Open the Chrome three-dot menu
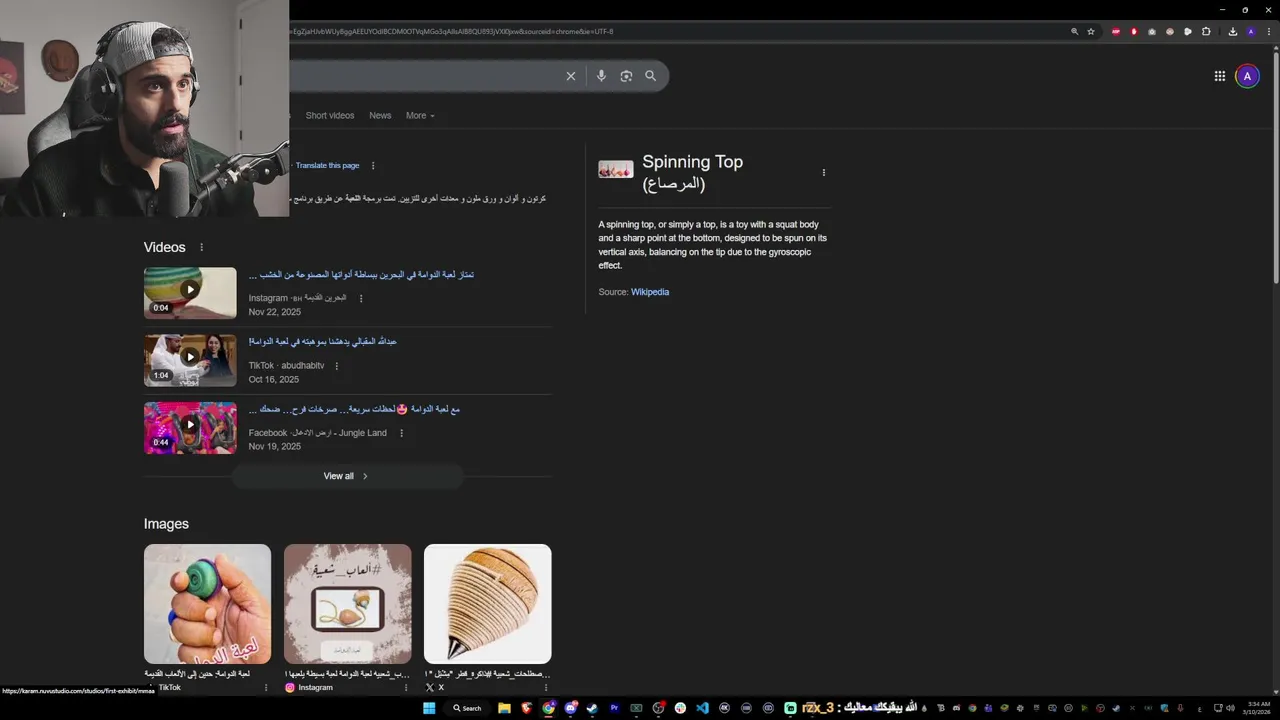Image resolution: width=1280 pixels, height=720 pixels. pyautogui.click(x=1269, y=31)
